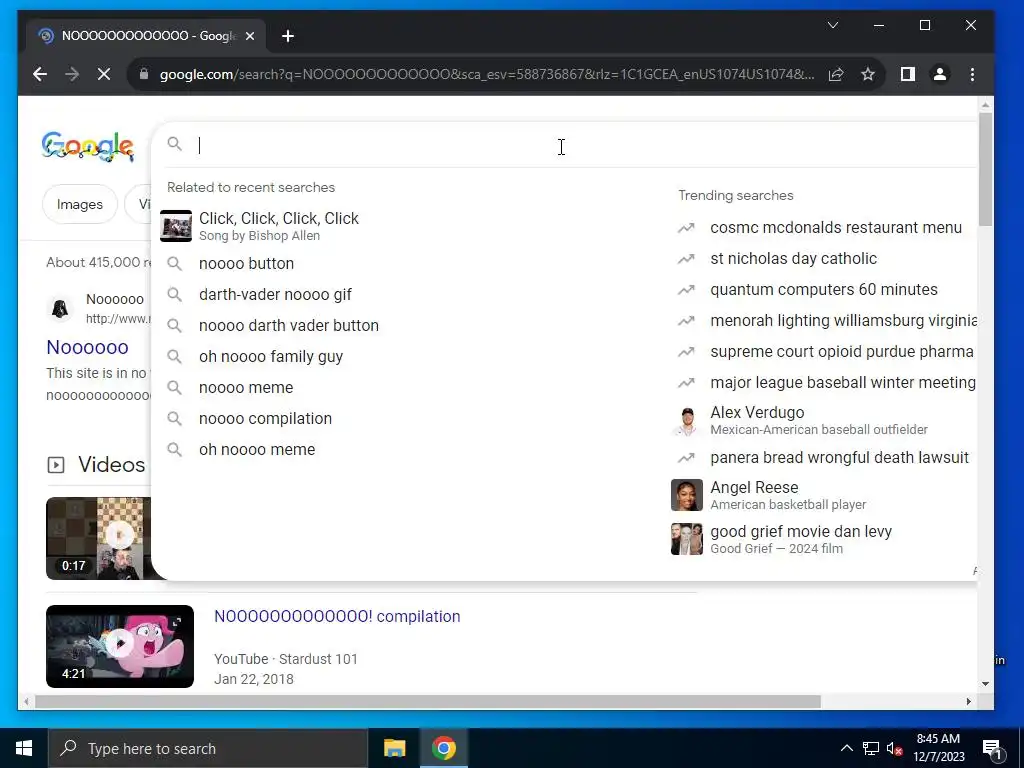Screen dimensions: 1024x768
Task: Play the 4:21 compilation video thumbnail
Action: pyautogui.click(x=120, y=647)
